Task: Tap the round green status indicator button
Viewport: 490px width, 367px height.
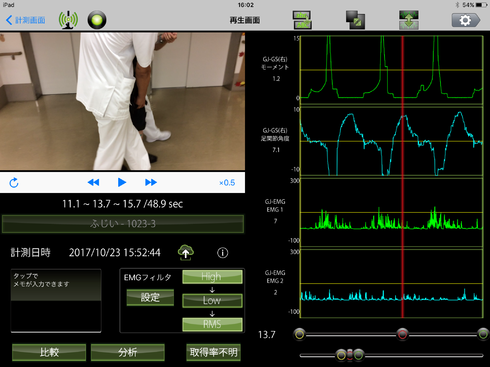Action: 97,20
